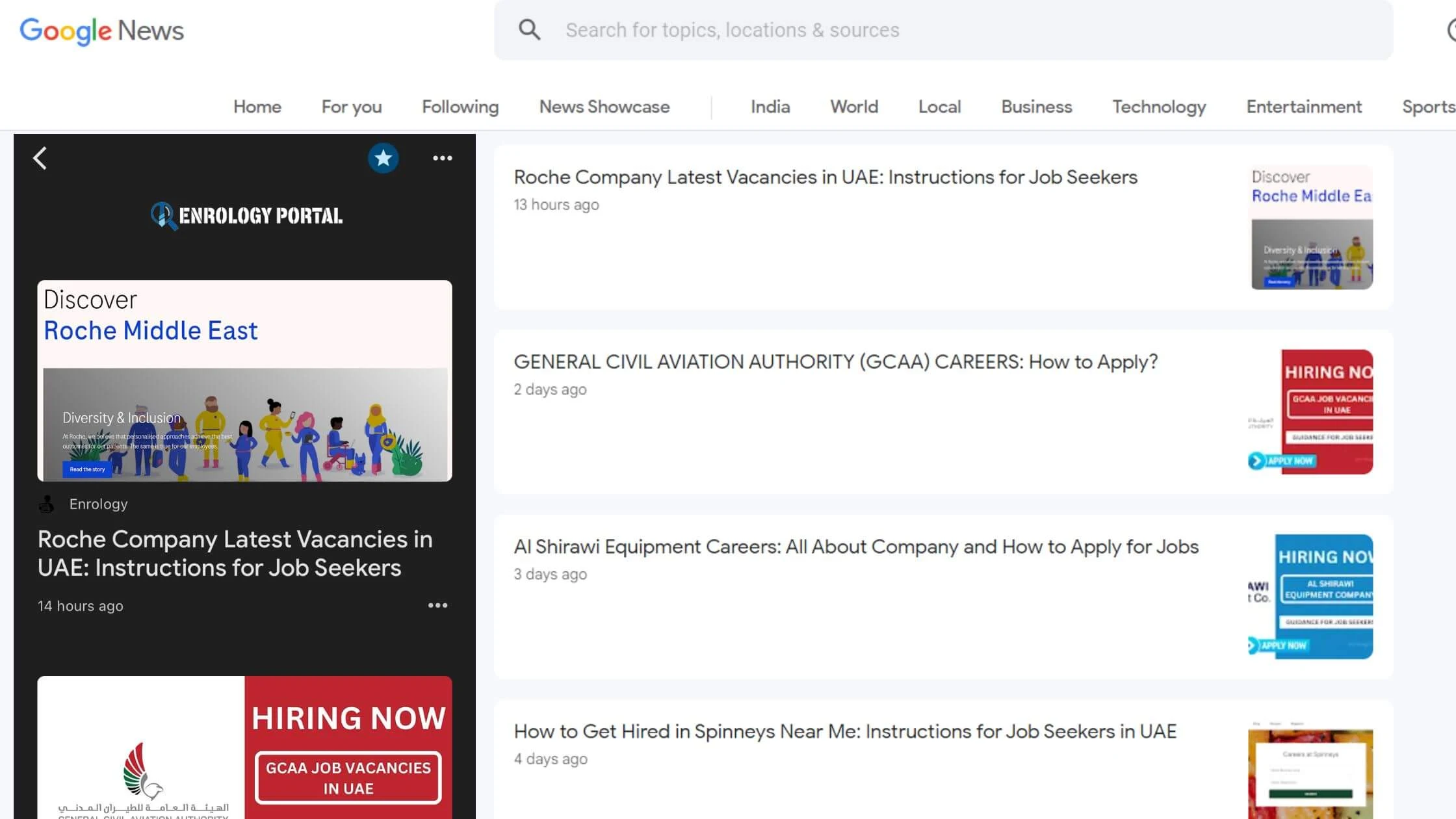1456x819 pixels.
Task: Switch to the For you tab
Action: [351, 107]
